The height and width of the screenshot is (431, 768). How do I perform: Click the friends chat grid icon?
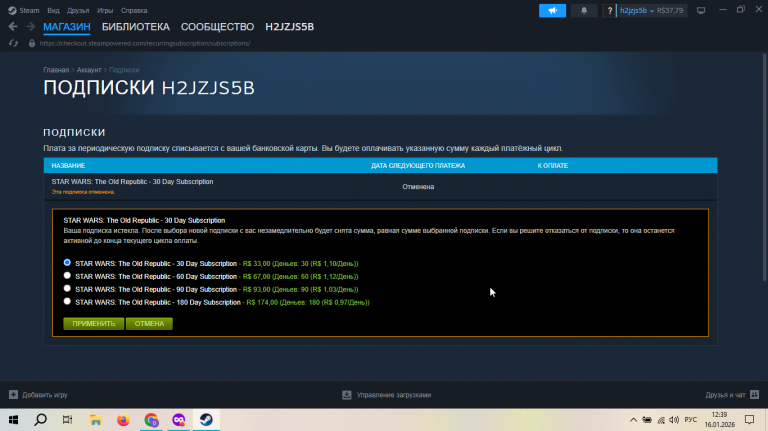click(754, 395)
